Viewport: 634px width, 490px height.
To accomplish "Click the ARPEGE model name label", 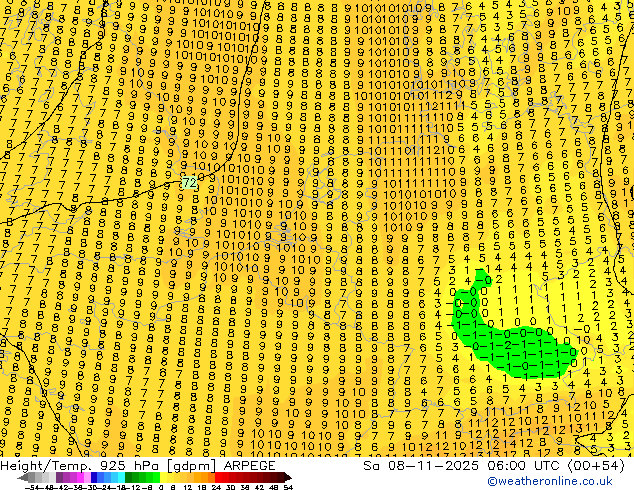I will point(249,466).
